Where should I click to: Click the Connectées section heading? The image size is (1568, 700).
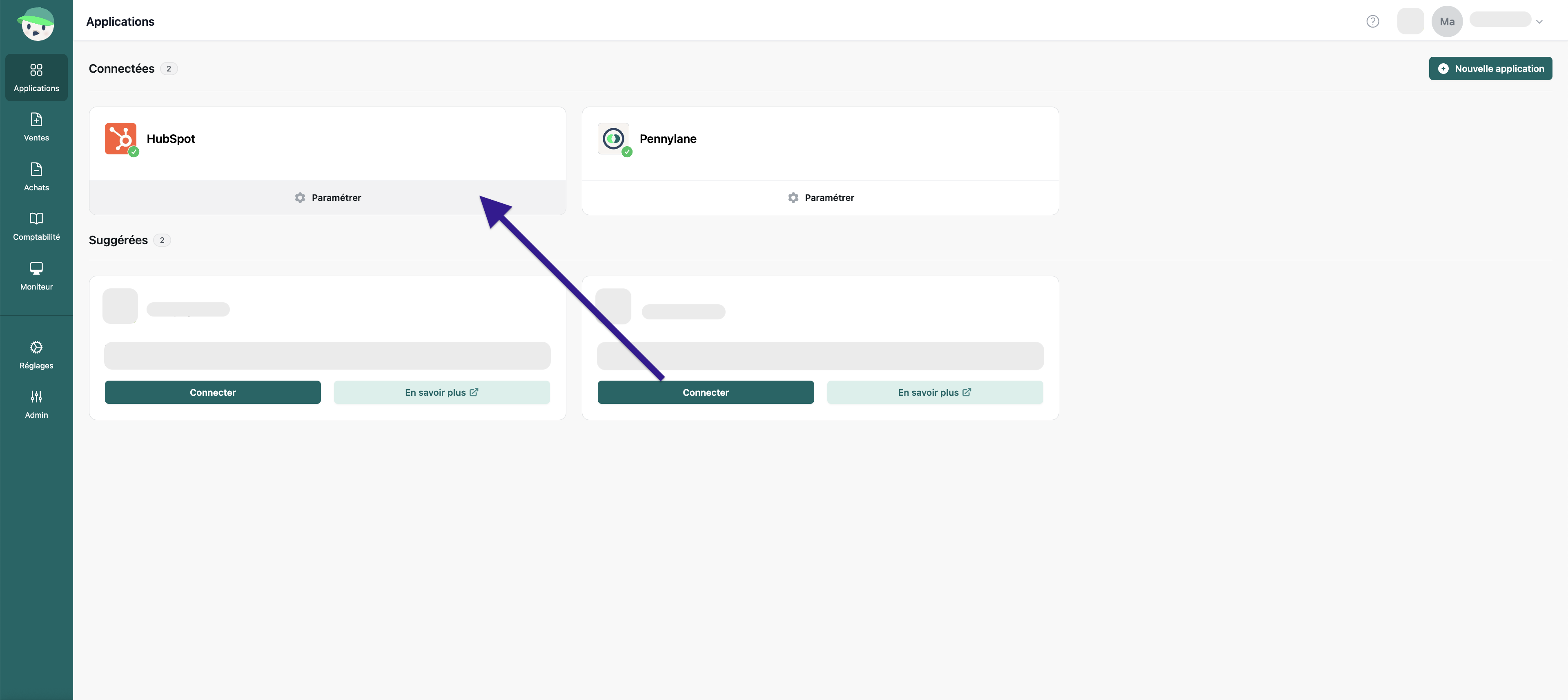[122, 69]
